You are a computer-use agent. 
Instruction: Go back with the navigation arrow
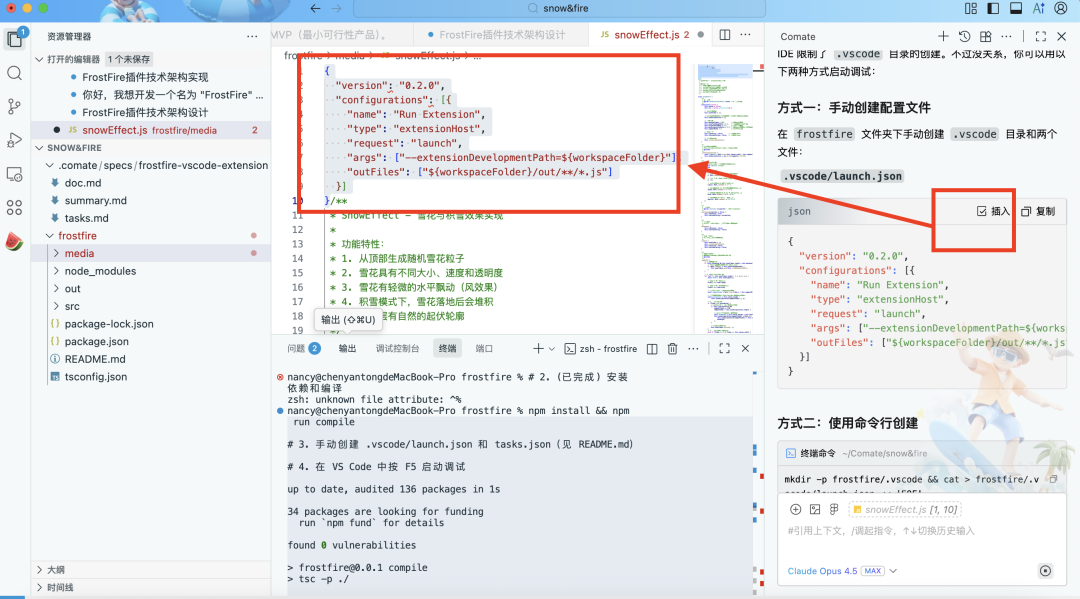(x=315, y=8)
